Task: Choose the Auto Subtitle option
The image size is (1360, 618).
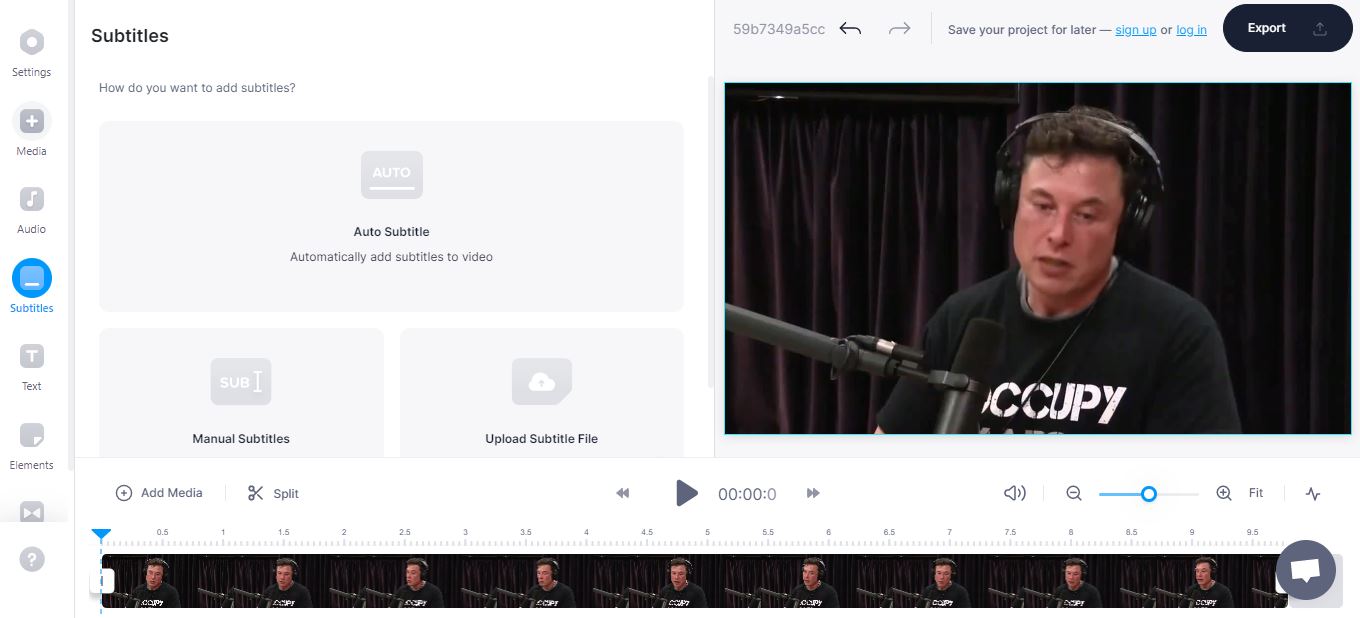Action: [391, 216]
